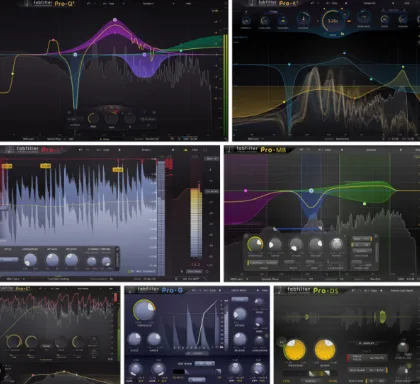Select the blue band node in Pro-MB
Image resolution: width=420 pixels, height=384 pixels.
311,191
